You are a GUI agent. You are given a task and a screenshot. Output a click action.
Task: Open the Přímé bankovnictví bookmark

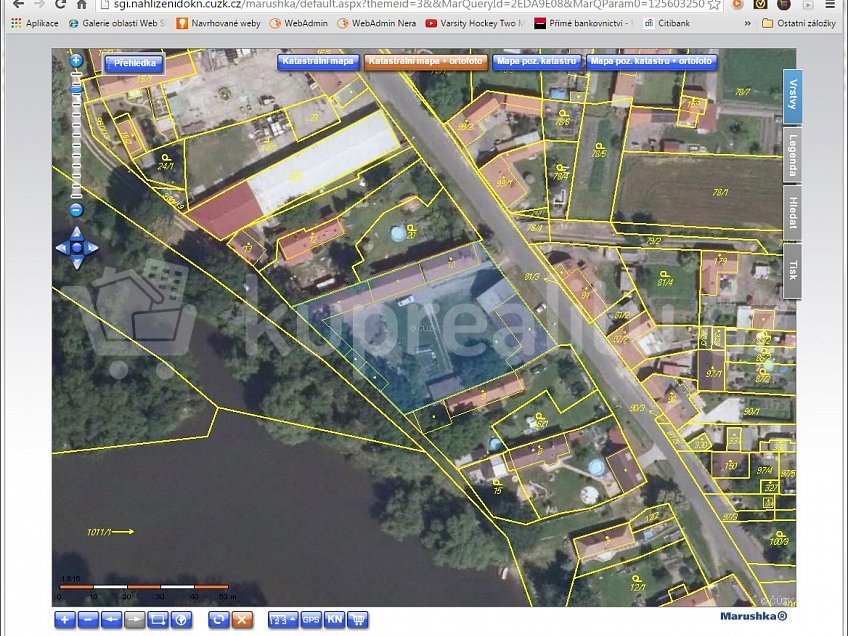click(x=584, y=23)
